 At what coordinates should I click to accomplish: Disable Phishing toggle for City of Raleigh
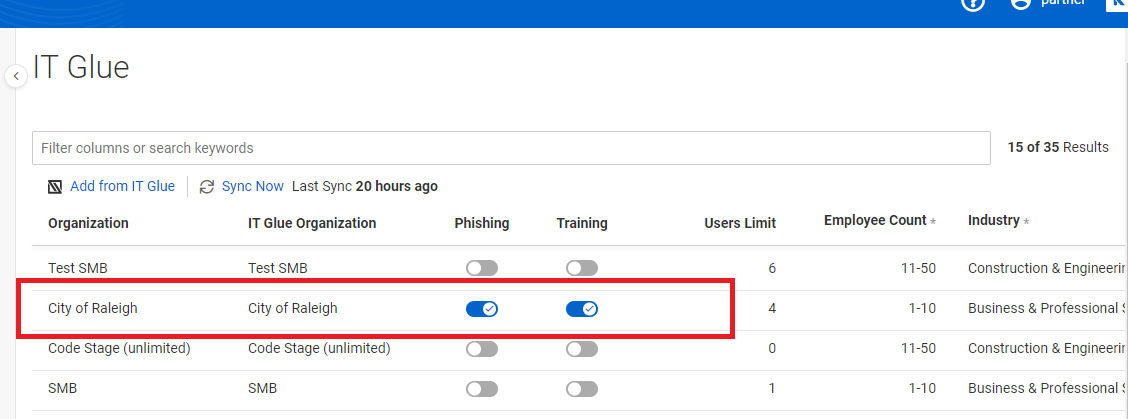(482, 309)
